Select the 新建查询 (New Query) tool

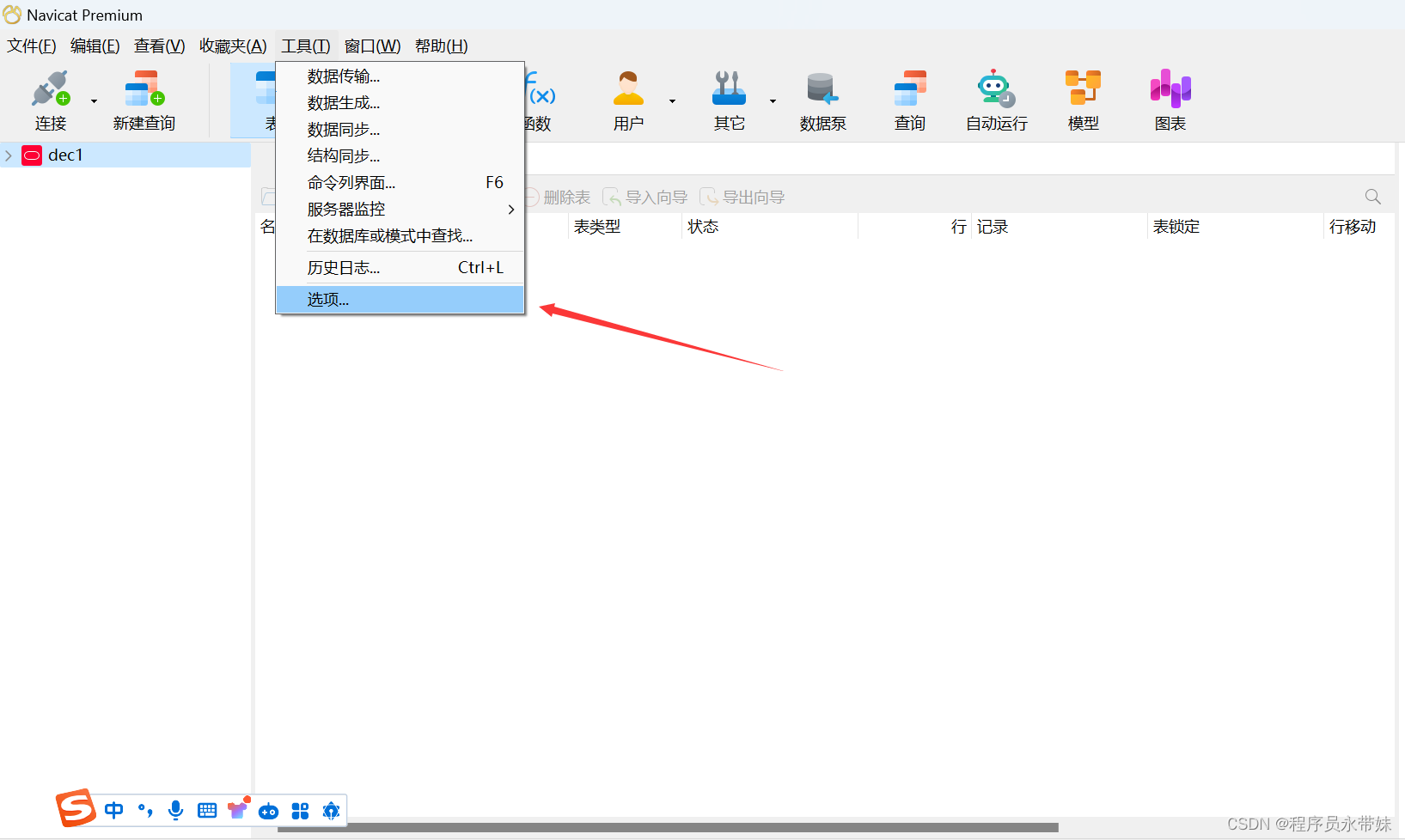pos(143,99)
